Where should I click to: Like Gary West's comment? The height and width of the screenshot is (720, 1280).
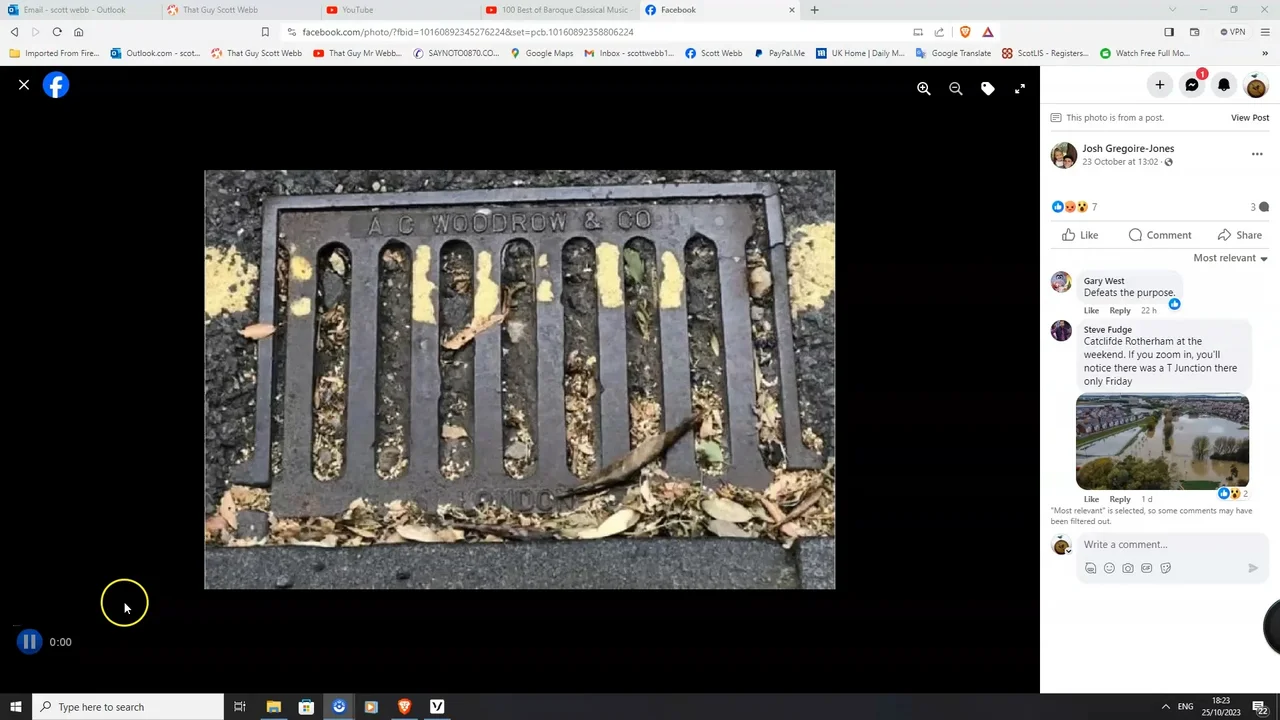1091,311
